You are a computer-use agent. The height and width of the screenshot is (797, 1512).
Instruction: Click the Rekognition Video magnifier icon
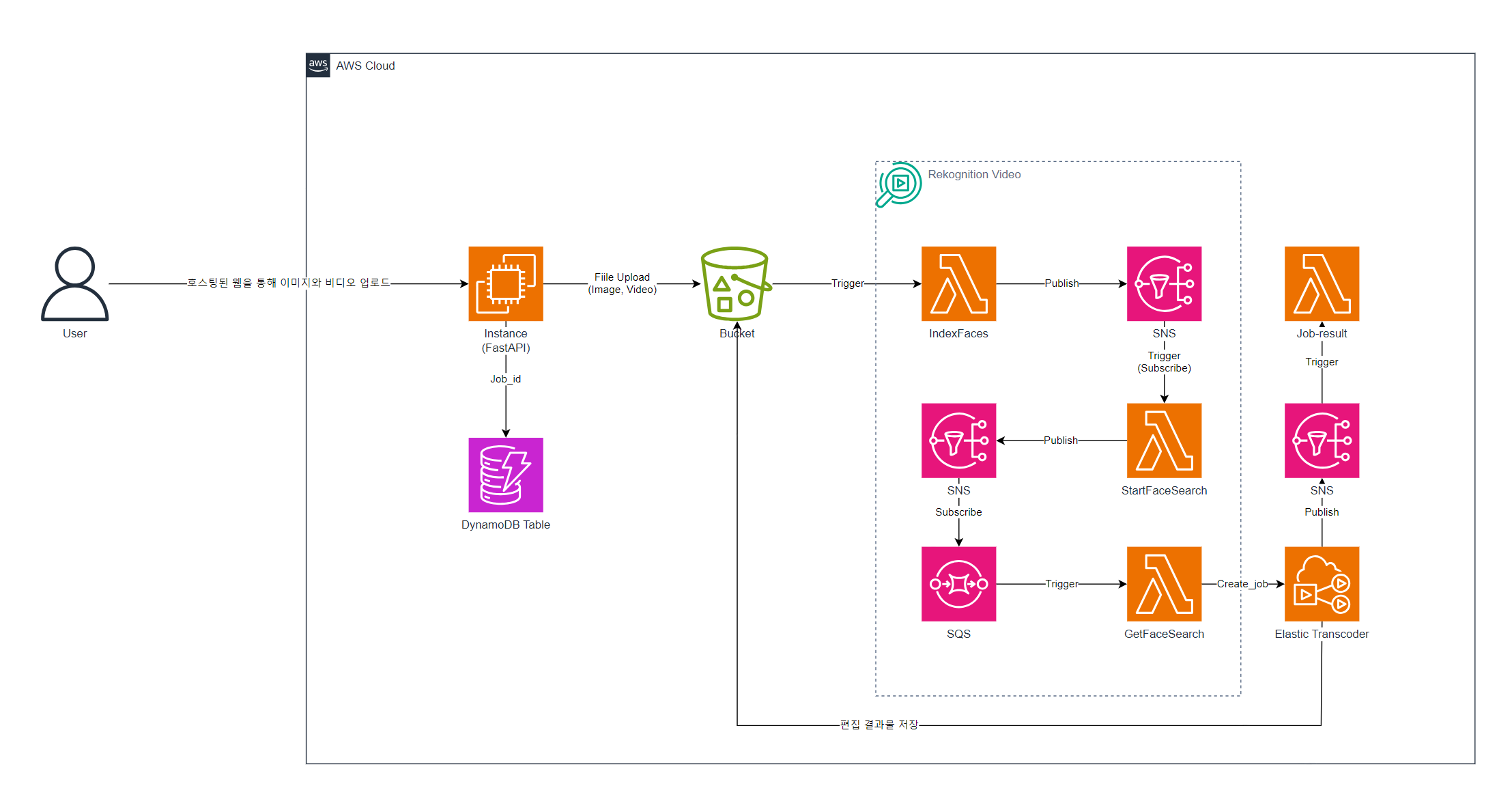(898, 184)
